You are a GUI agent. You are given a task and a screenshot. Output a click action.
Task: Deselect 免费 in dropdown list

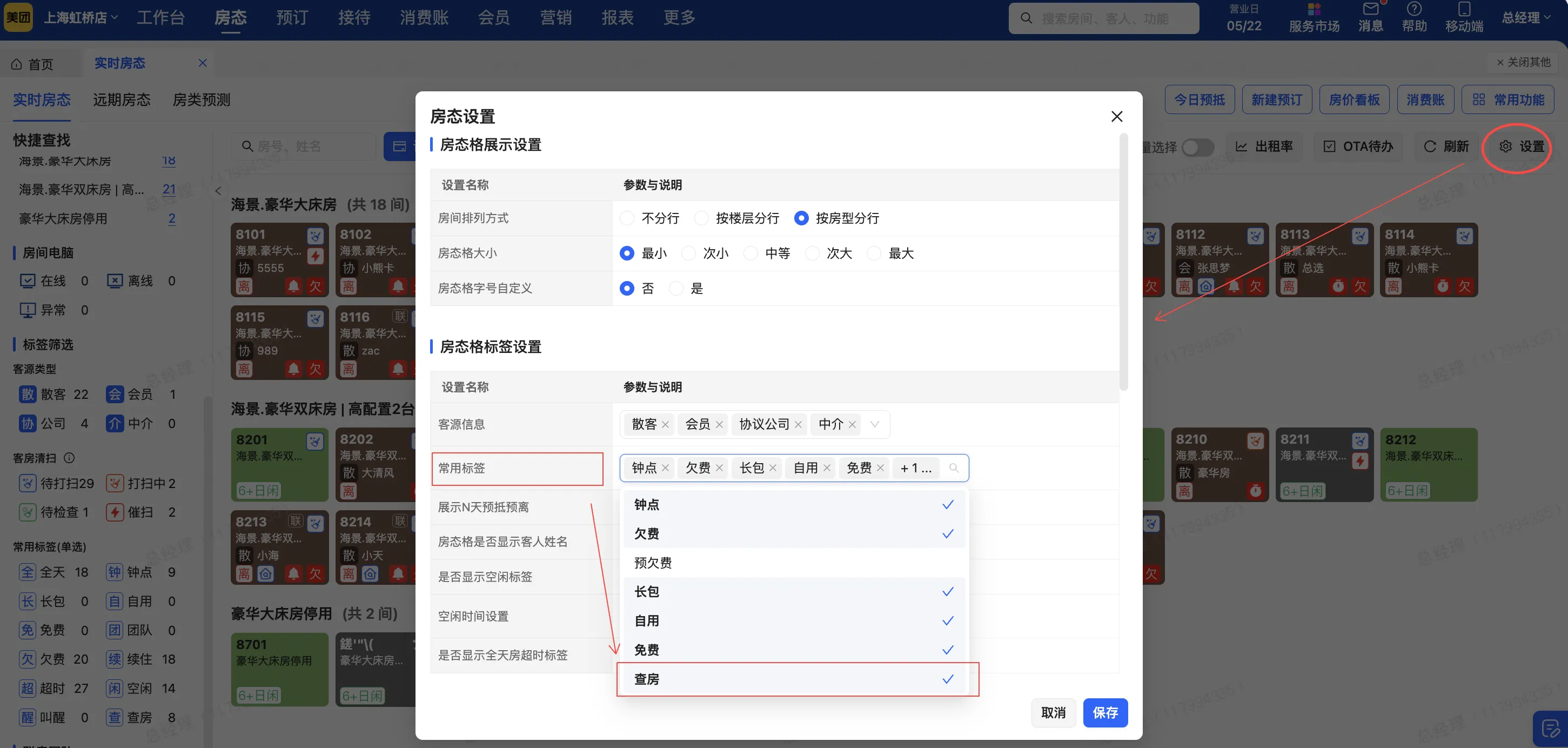pyautogui.click(x=793, y=650)
